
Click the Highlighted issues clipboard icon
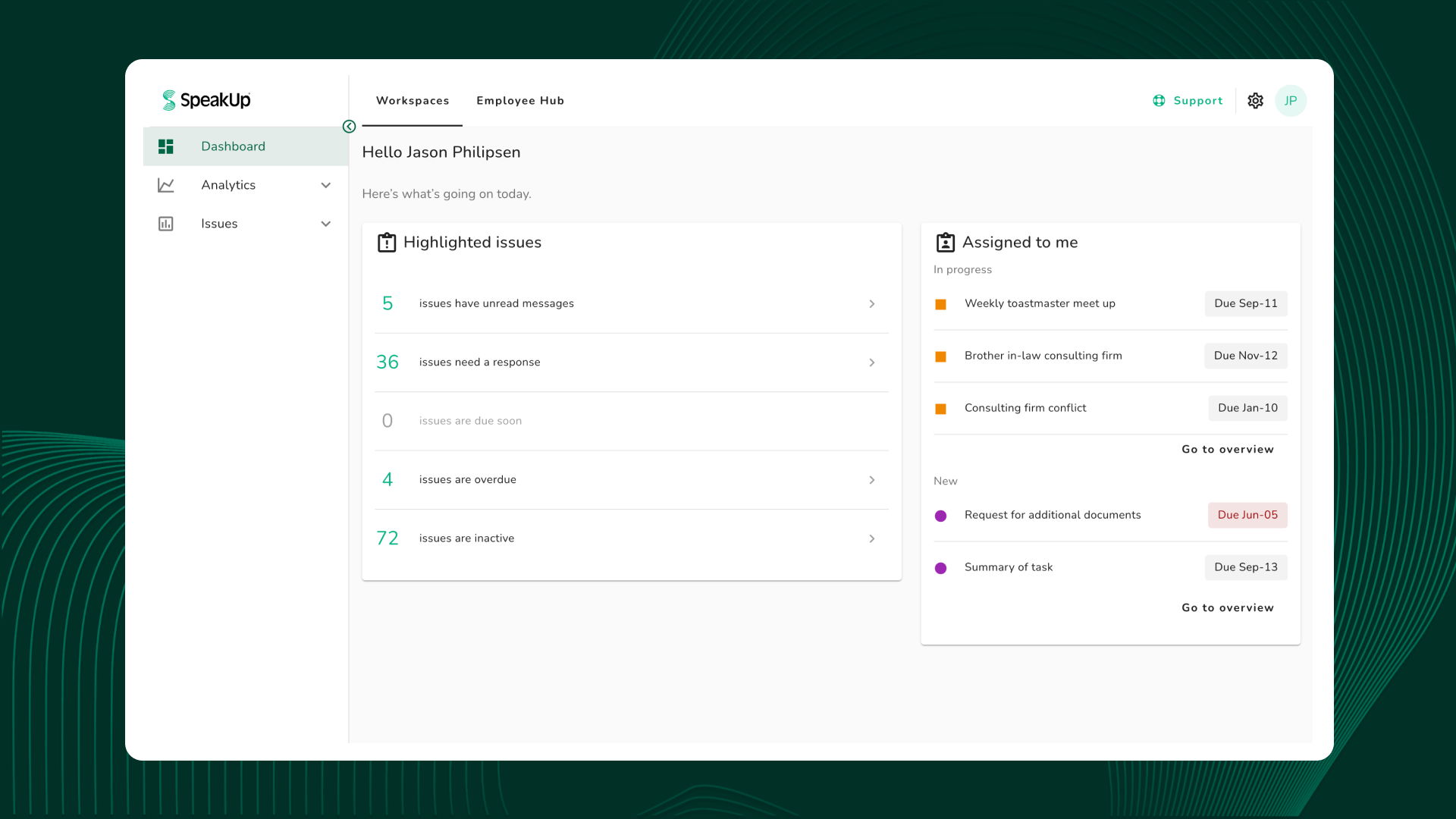pyautogui.click(x=387, y=243)
